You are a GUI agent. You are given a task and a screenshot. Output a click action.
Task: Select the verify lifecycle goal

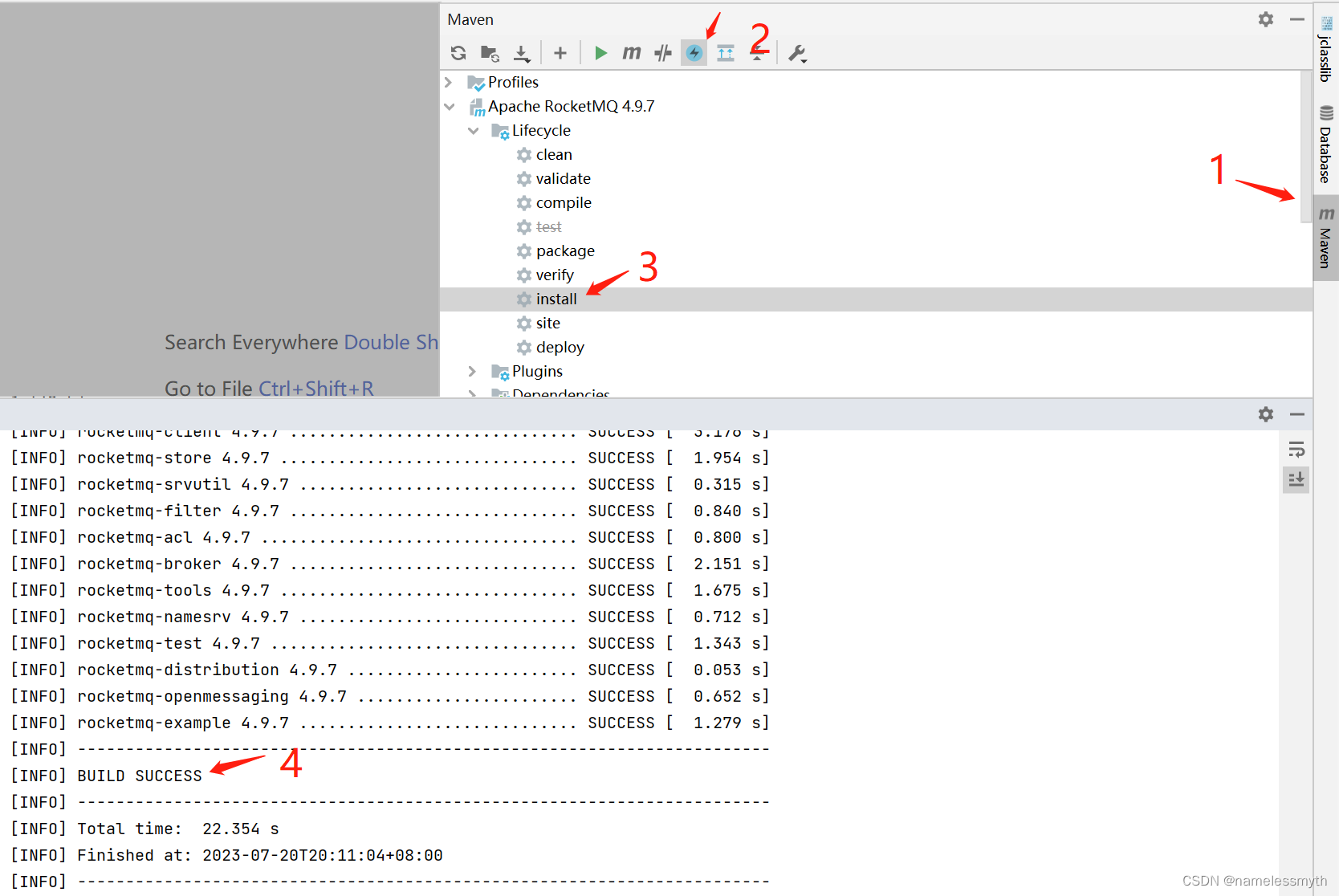pos(555,275)
